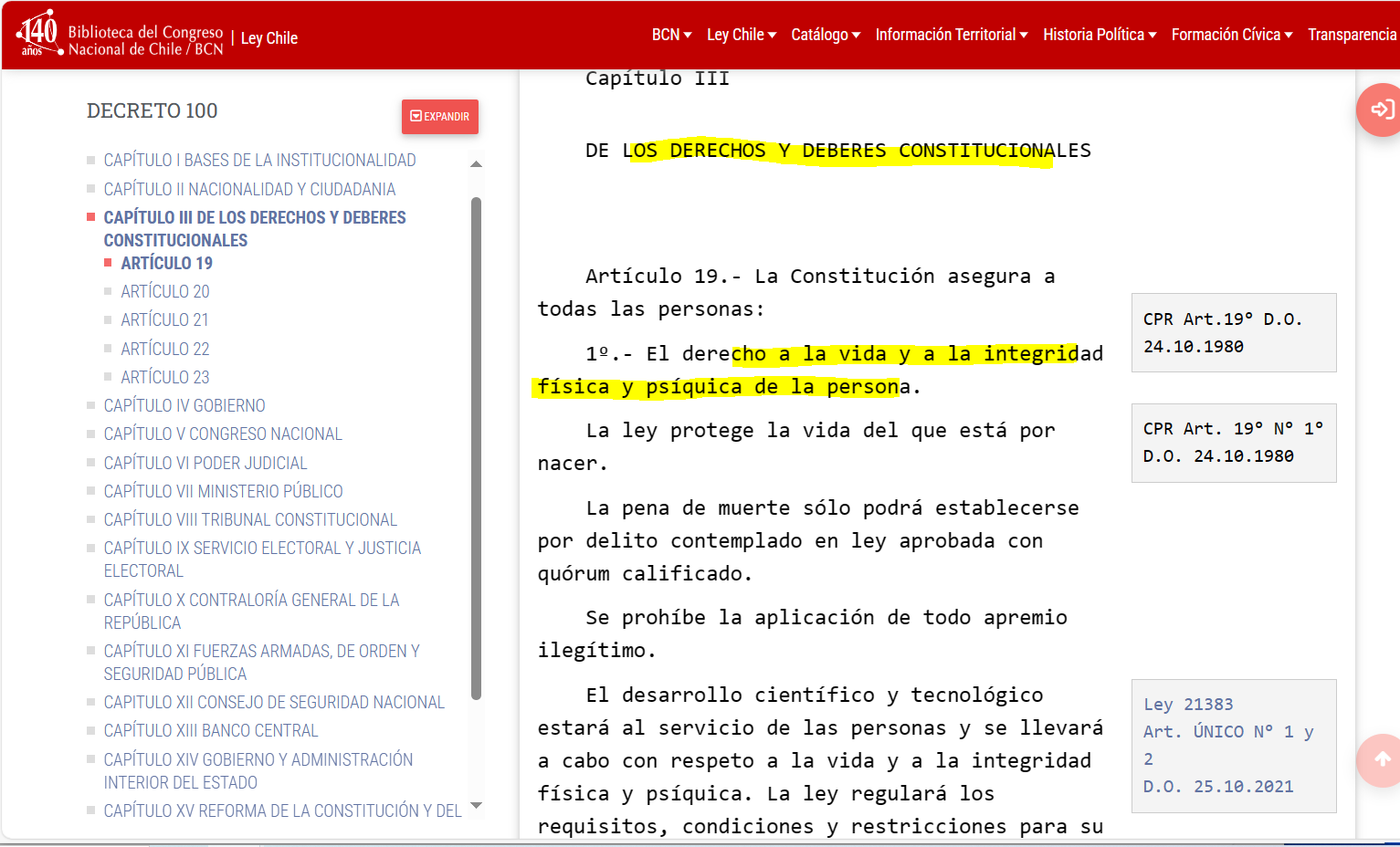Click the index scrollbar down arrow

pyautogui.click(x=476, y=805)
